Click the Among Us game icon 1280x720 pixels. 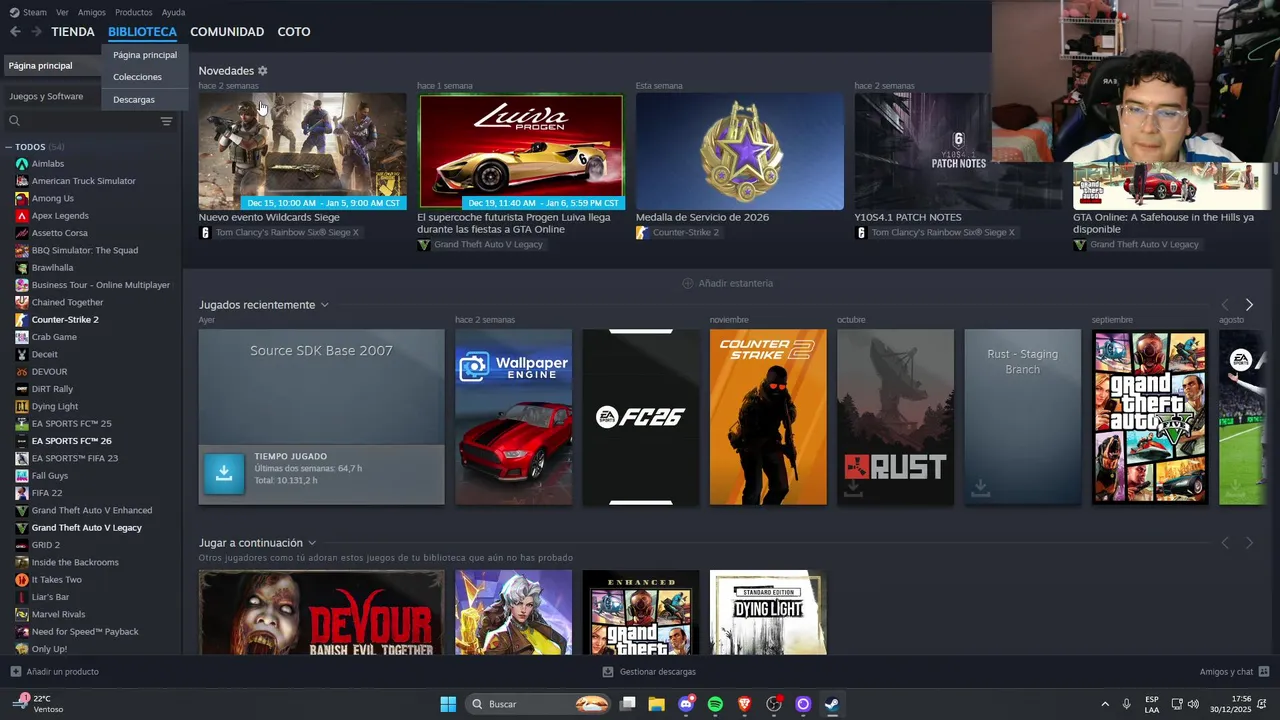(22, 198)
